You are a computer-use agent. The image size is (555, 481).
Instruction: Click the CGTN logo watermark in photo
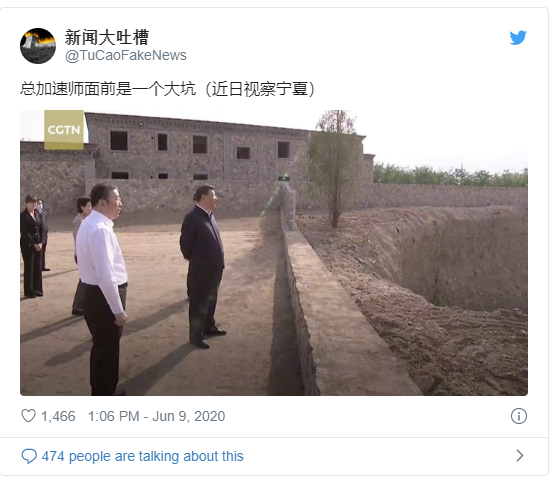pos(64,130)
